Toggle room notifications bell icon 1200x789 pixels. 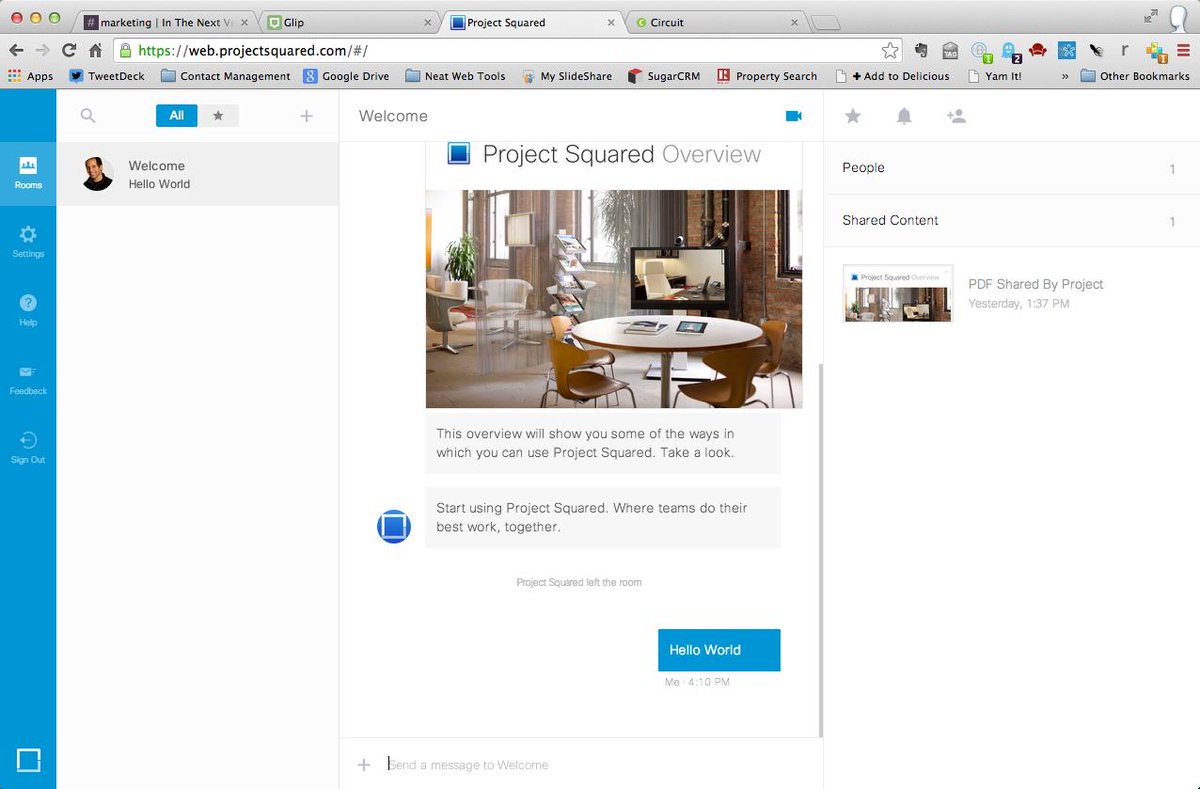click(904, 116)
